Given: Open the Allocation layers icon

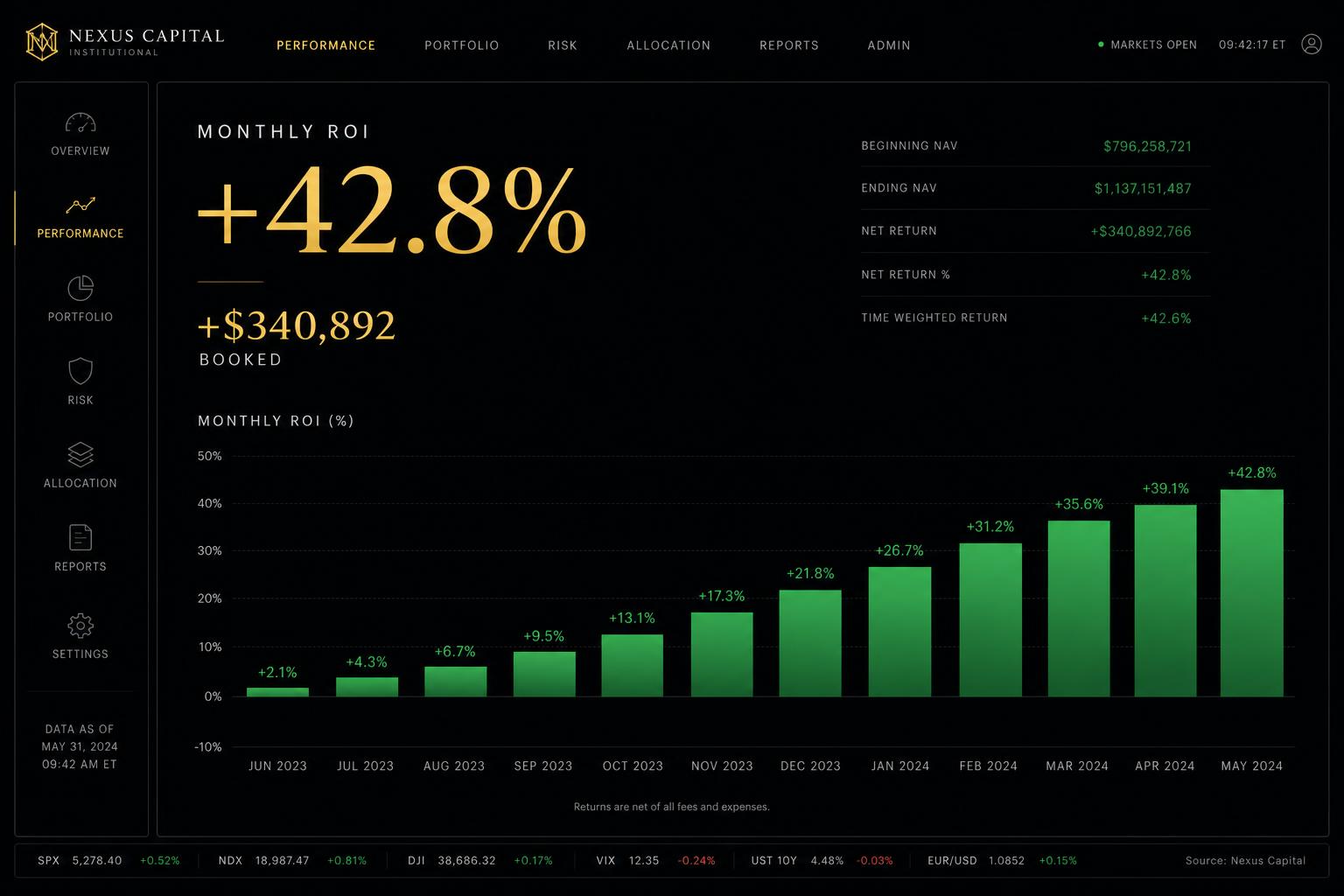Looking at the screenshot, I should pos(80,454).
